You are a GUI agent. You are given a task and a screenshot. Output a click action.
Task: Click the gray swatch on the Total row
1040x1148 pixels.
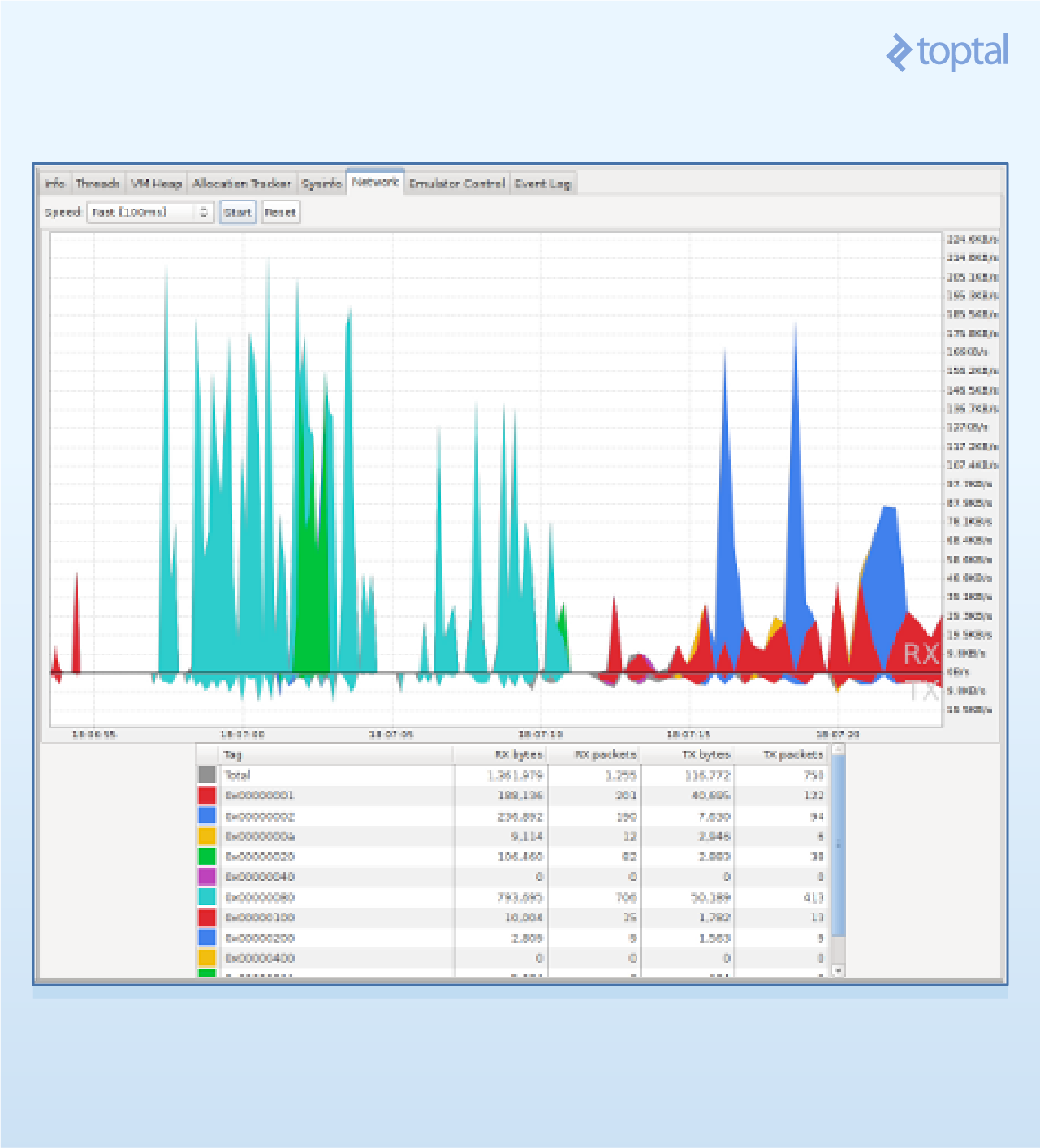pyautogui.click(x=205, y=775)
